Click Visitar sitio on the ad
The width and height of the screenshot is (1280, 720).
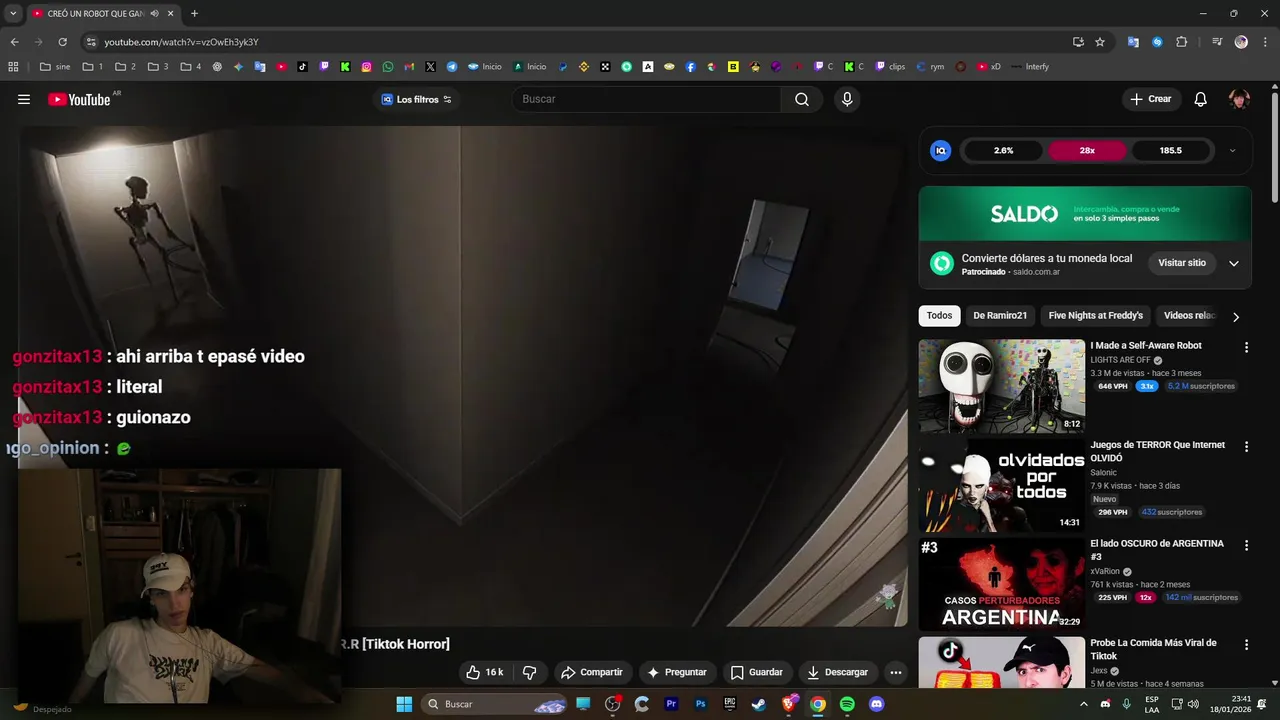click(x=1182, y=263)
